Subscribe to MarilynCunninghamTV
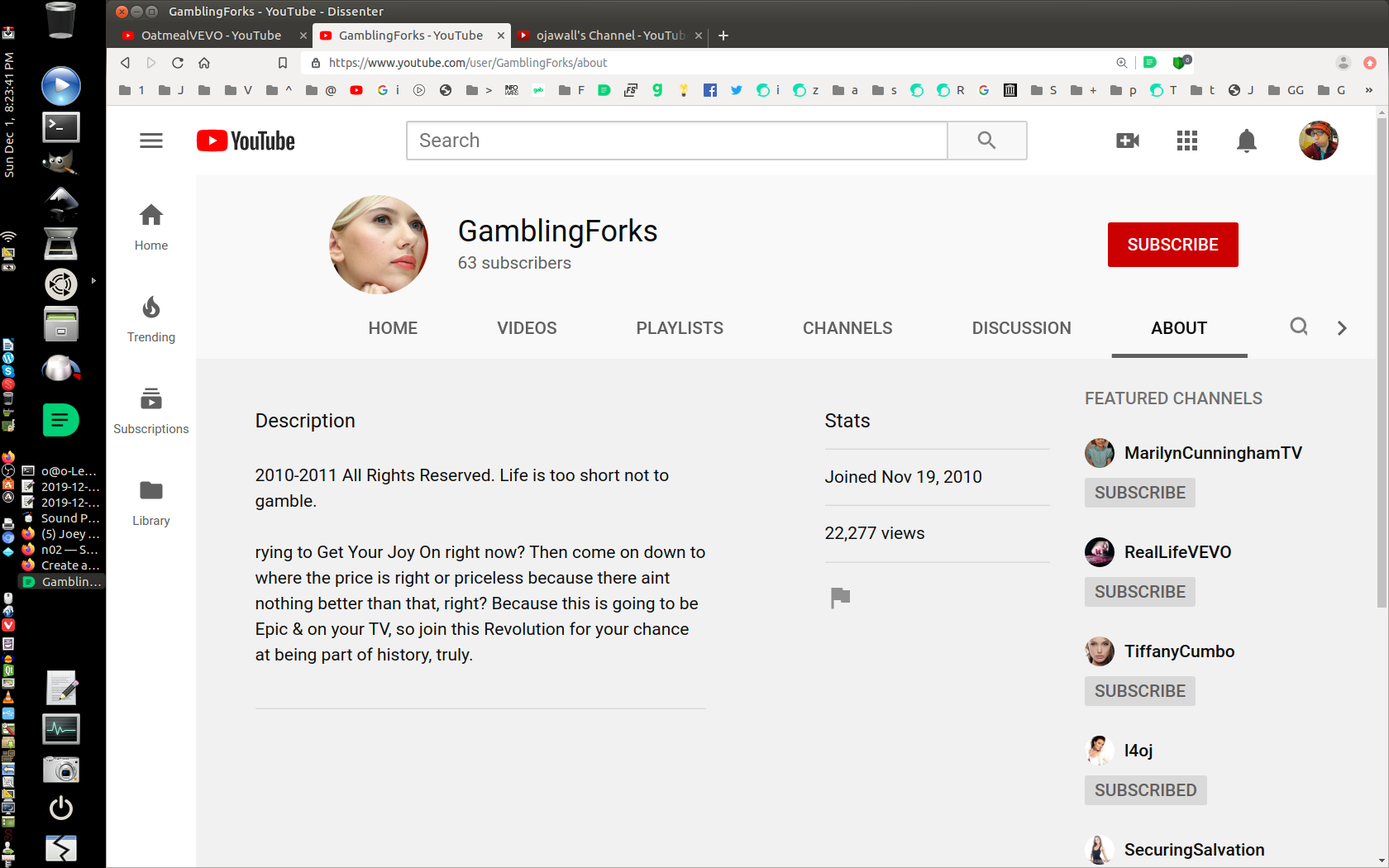 click(x=1139, y=493)
